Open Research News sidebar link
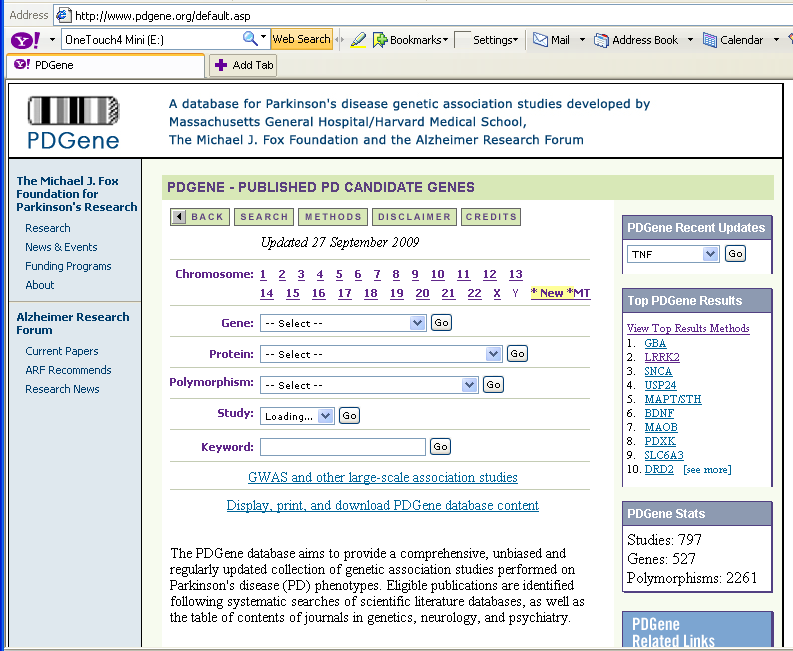Screen dimensions: 793x651 [x=62, y=389]
